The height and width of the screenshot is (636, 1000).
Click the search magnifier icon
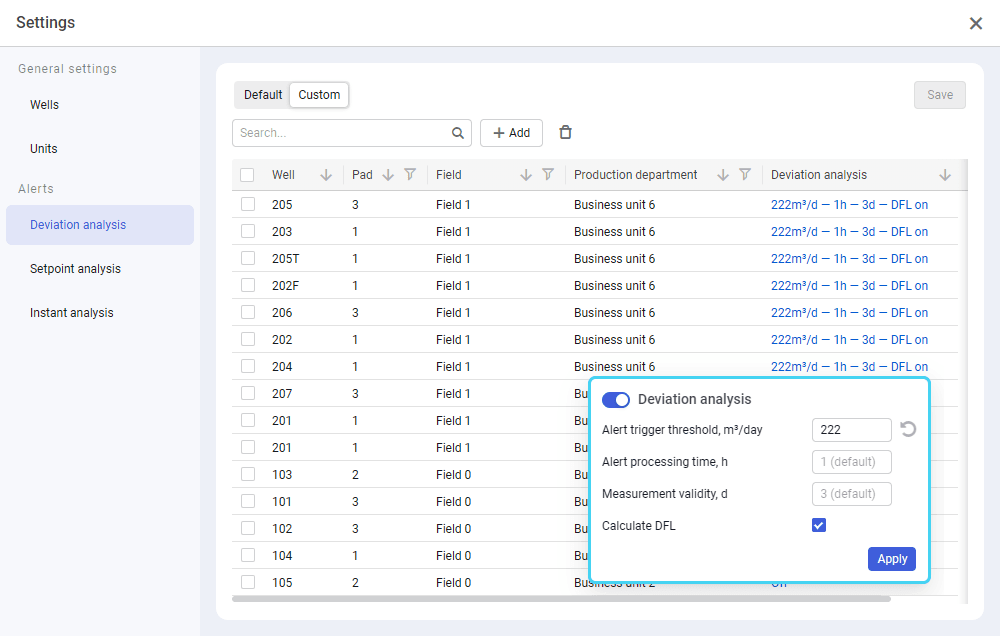[457, 133]
